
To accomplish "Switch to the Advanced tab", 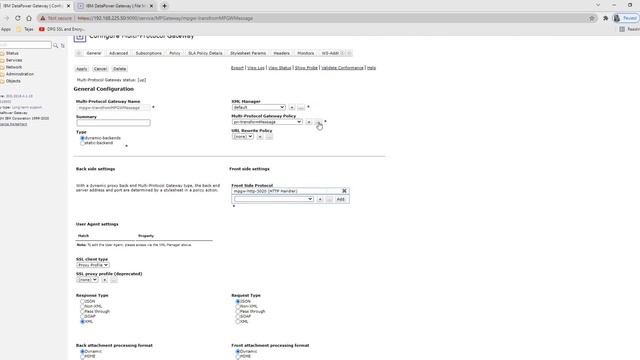I will [118, 53].
